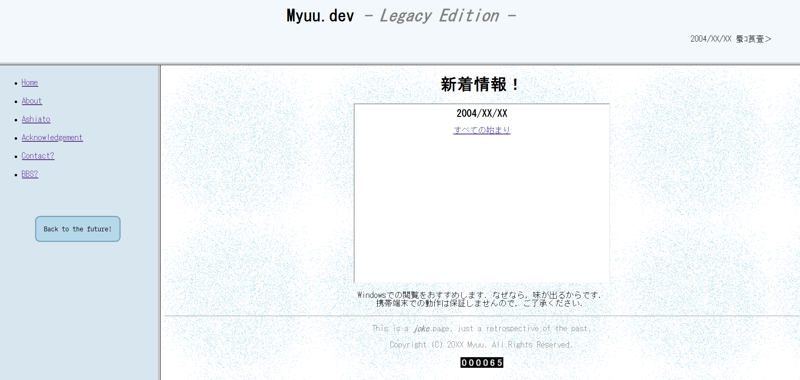Open the Ashiato link
The image size is (800, 380).
tap(36, 119)
